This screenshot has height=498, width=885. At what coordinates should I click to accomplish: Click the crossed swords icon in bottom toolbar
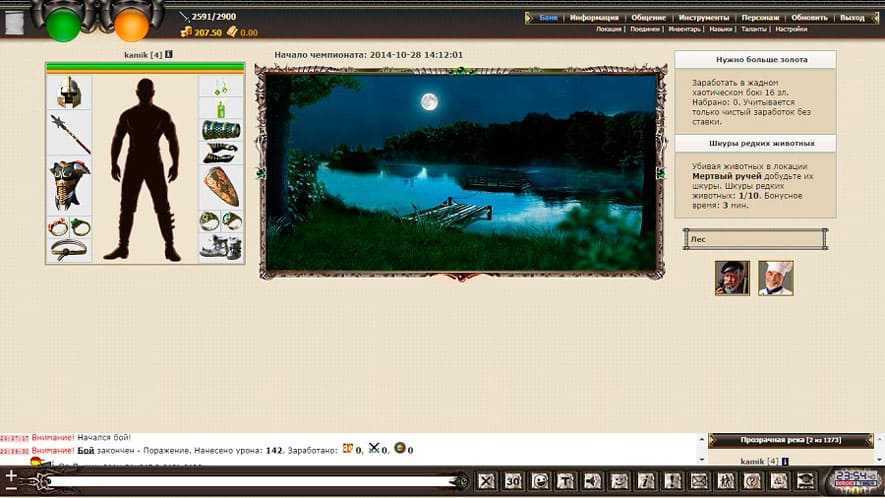[x=487, y=481]
